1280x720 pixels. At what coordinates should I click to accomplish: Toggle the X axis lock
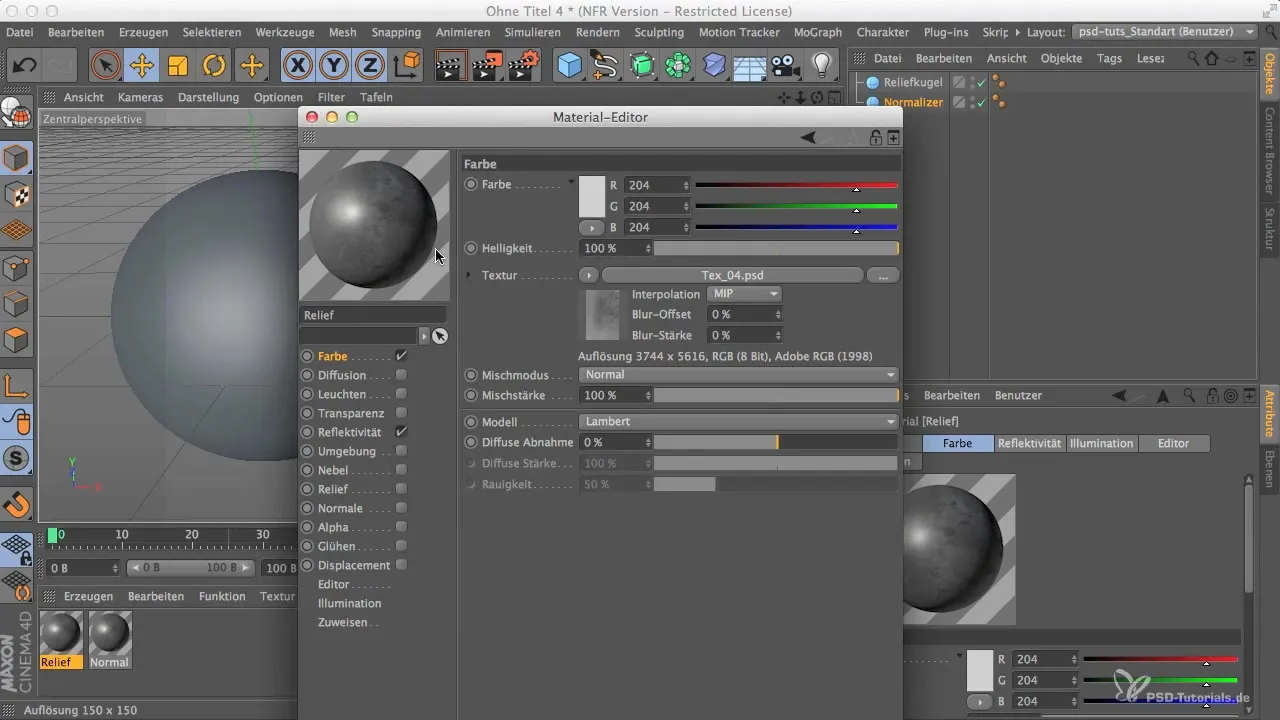coord(297,66)
